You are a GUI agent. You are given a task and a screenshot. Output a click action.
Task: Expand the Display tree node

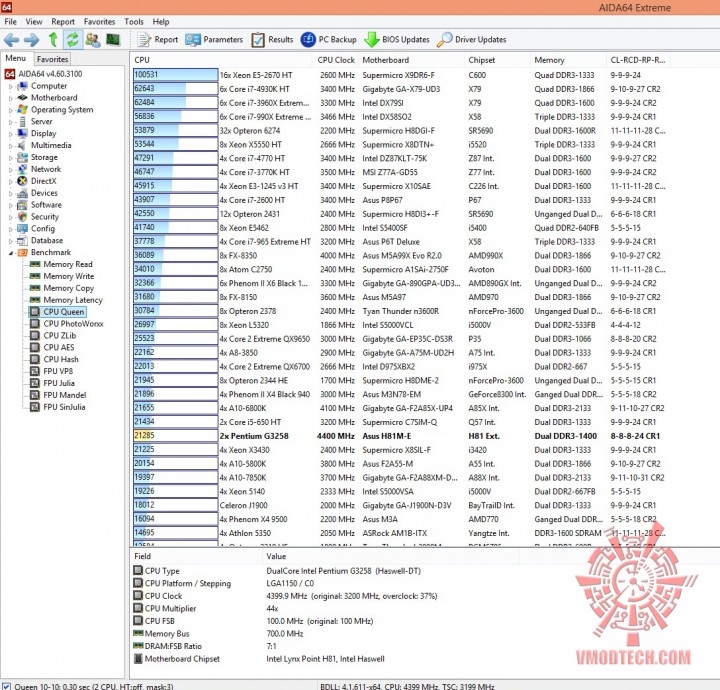click(11, 134)
